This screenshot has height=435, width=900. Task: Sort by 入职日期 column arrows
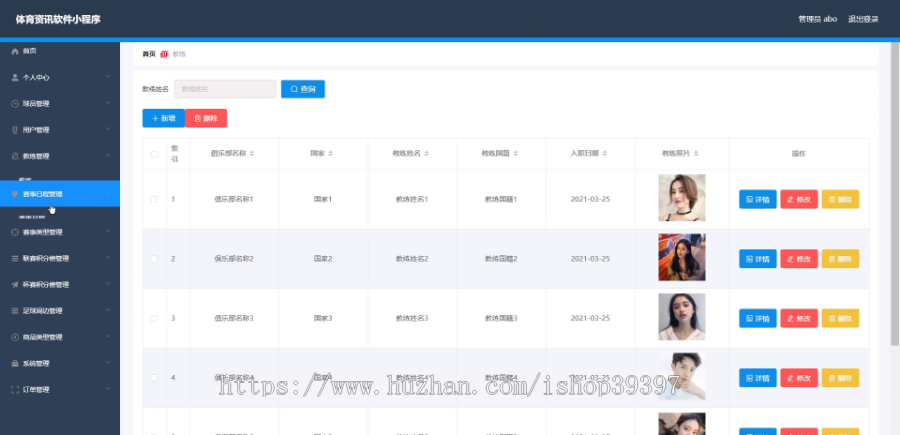pyautogui.click(x=605, y=154)
